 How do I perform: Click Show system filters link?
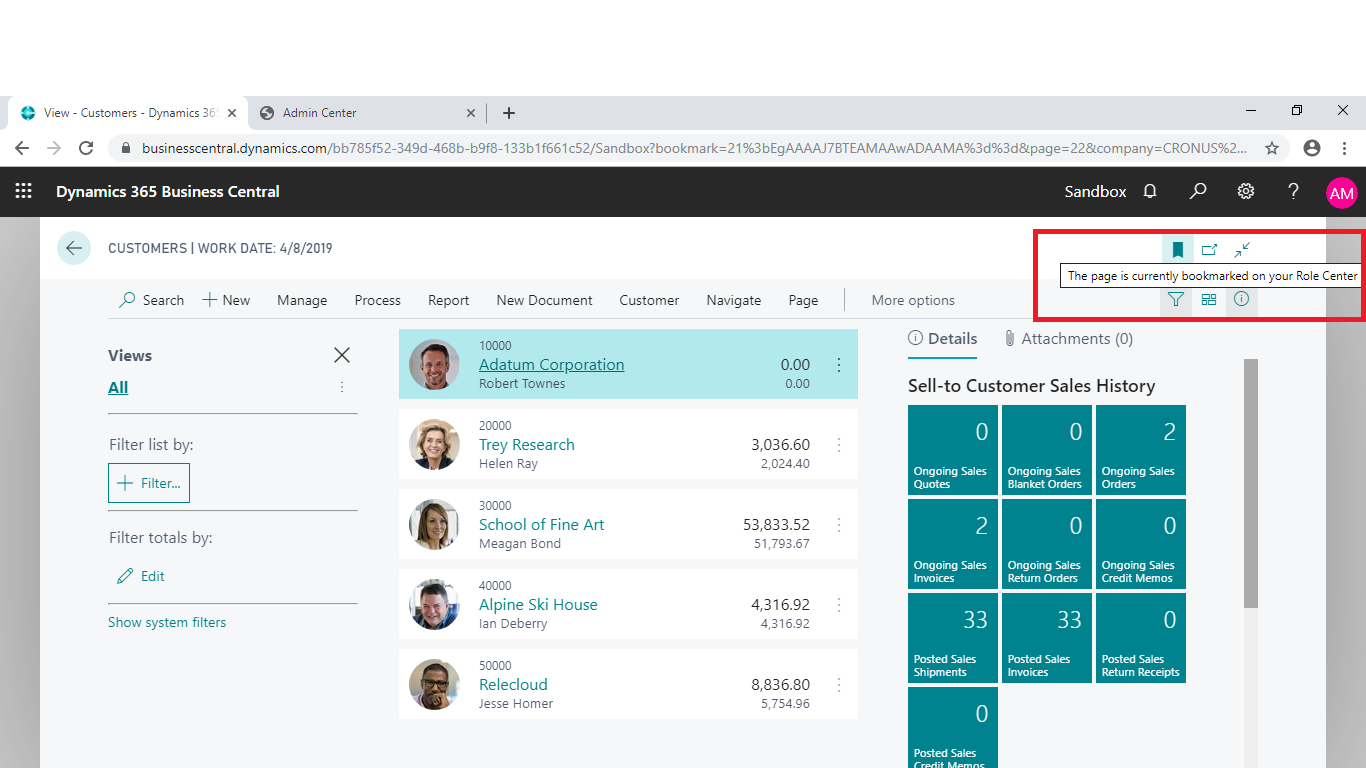tap(167, 622)
